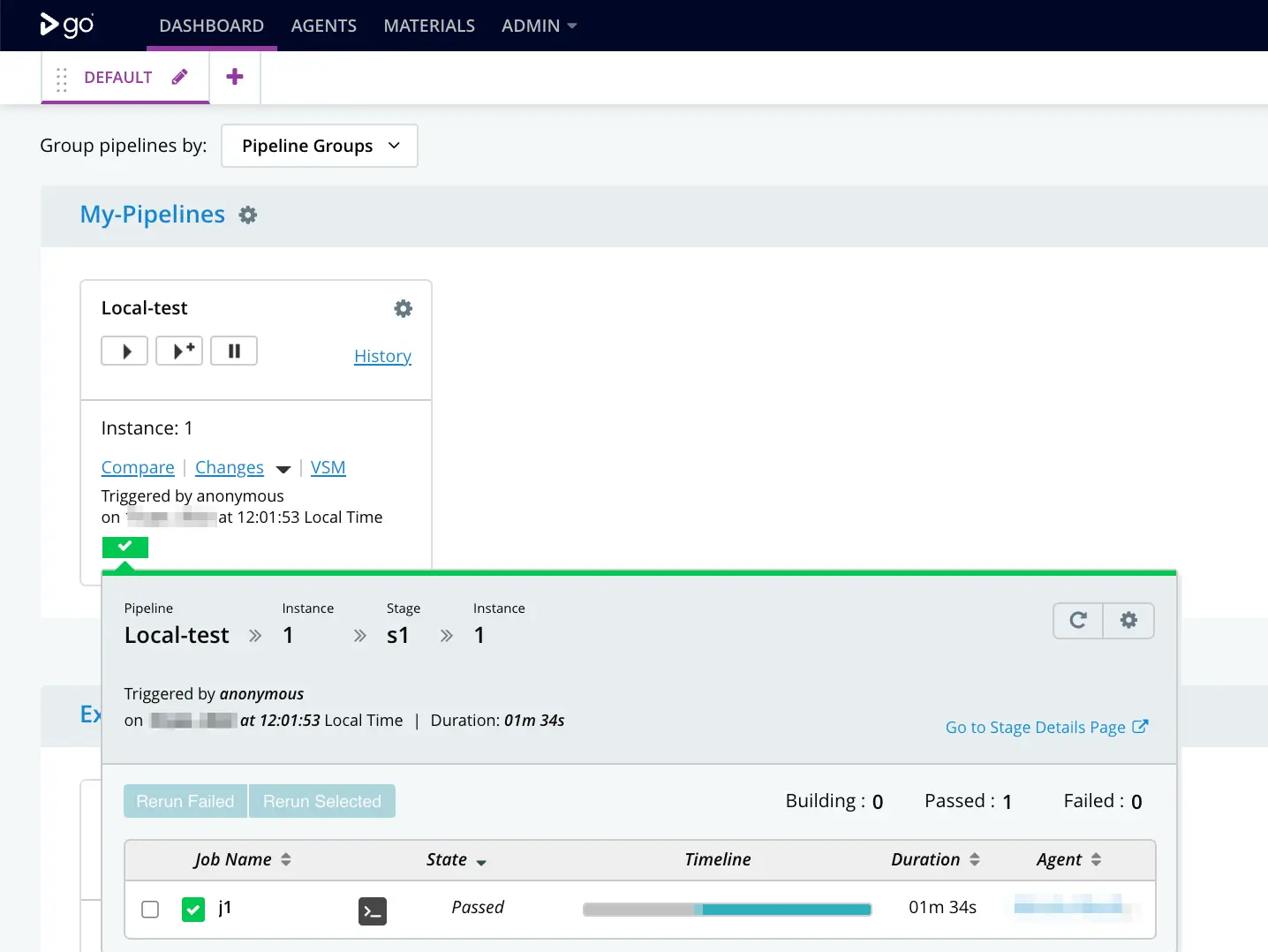Trigger the Local-test pipeline with play button
Viewport: 1268px width, 952px height.
coord(125,351)
